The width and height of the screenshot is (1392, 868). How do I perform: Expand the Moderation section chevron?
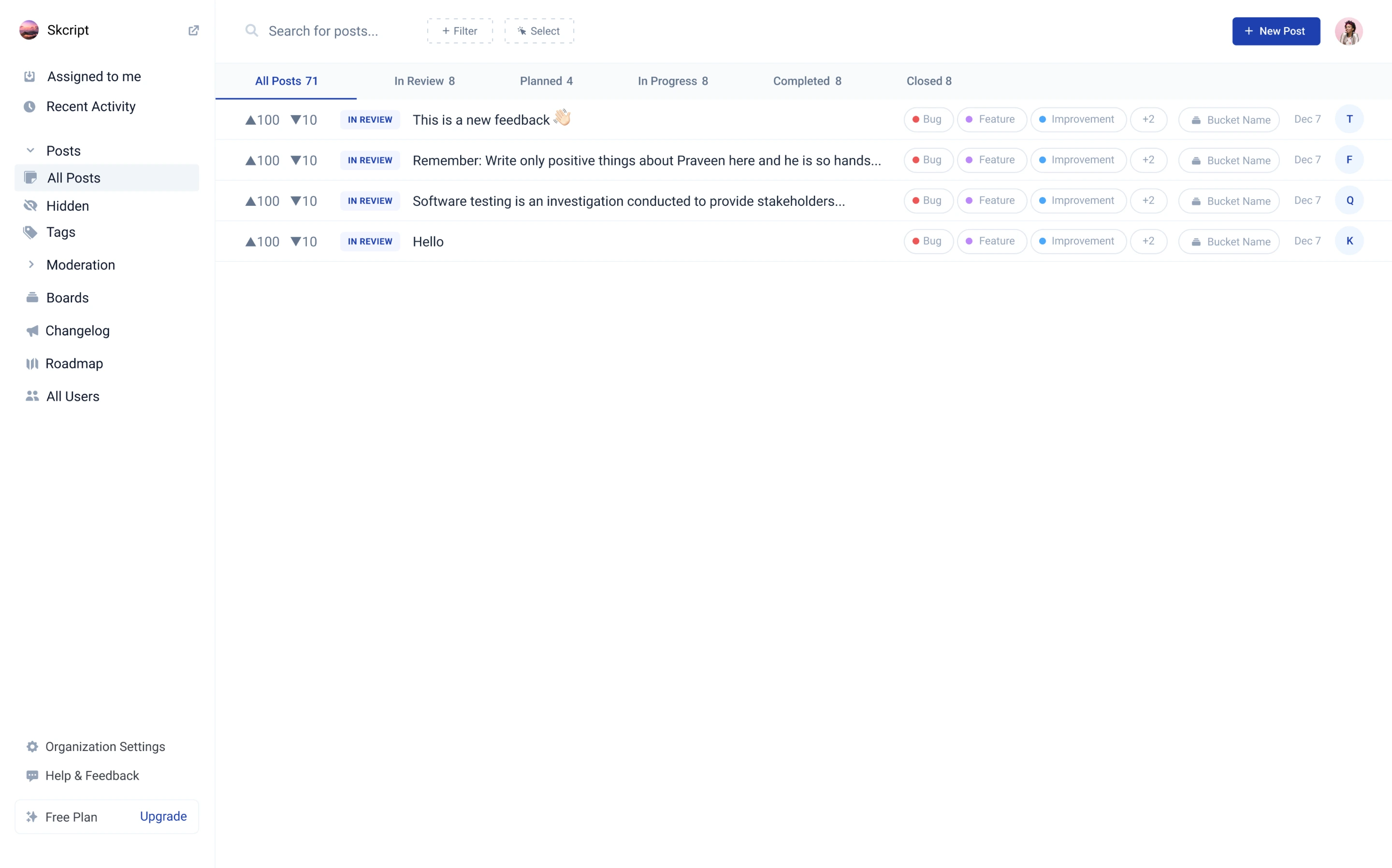click(31, 264)
